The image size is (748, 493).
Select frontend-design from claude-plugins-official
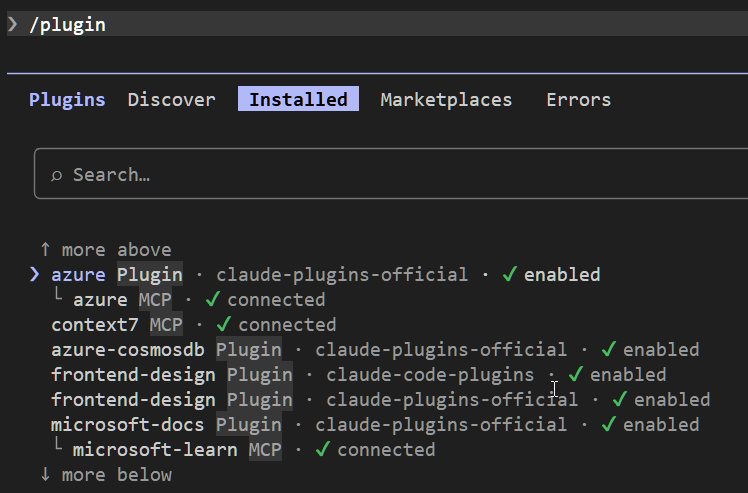pos(381,399)
